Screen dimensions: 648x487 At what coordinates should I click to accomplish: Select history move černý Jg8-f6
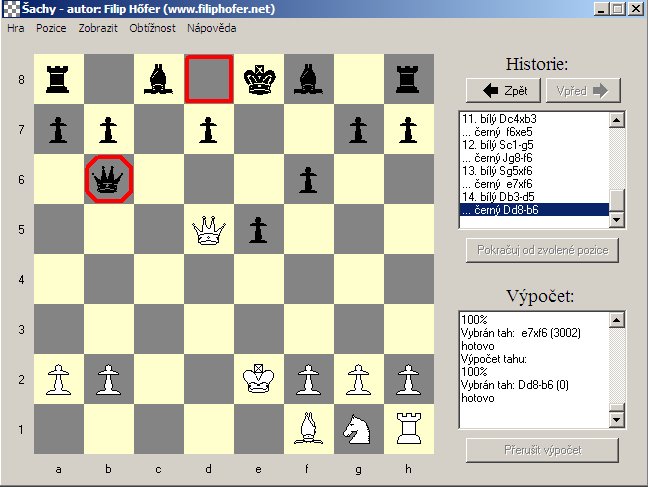(x=534, y=158)
